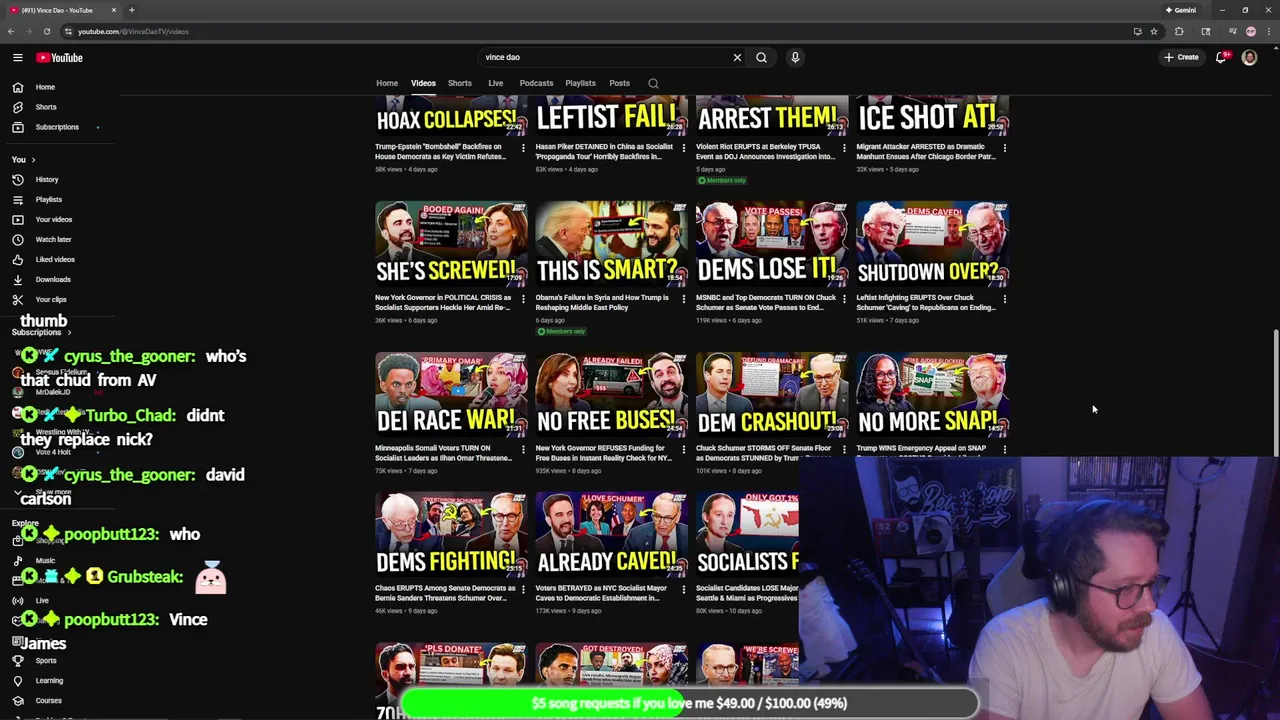Open the notifications bell
The height and width of the screenshot is (720, 1280).
point(1221,57)
